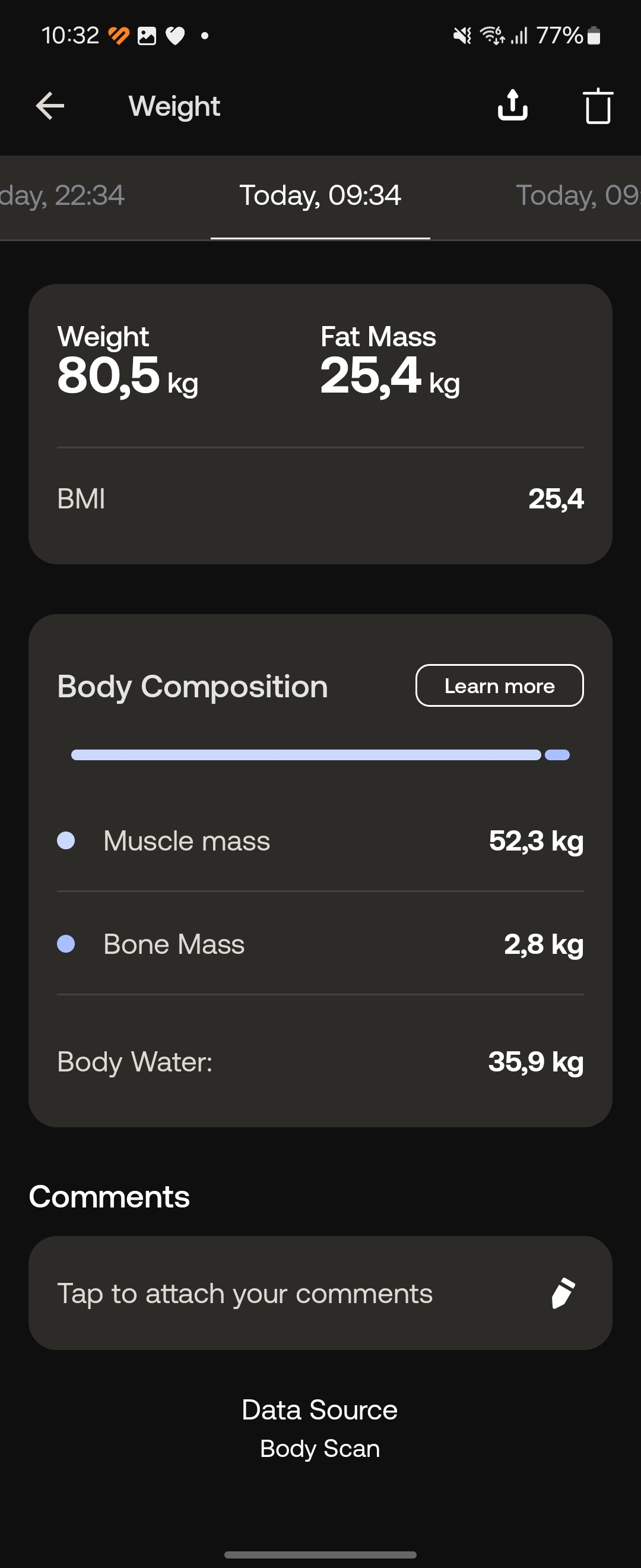
Task: Switch to the yesterday 22:34 measurement tab
Action: pos(62,195)
